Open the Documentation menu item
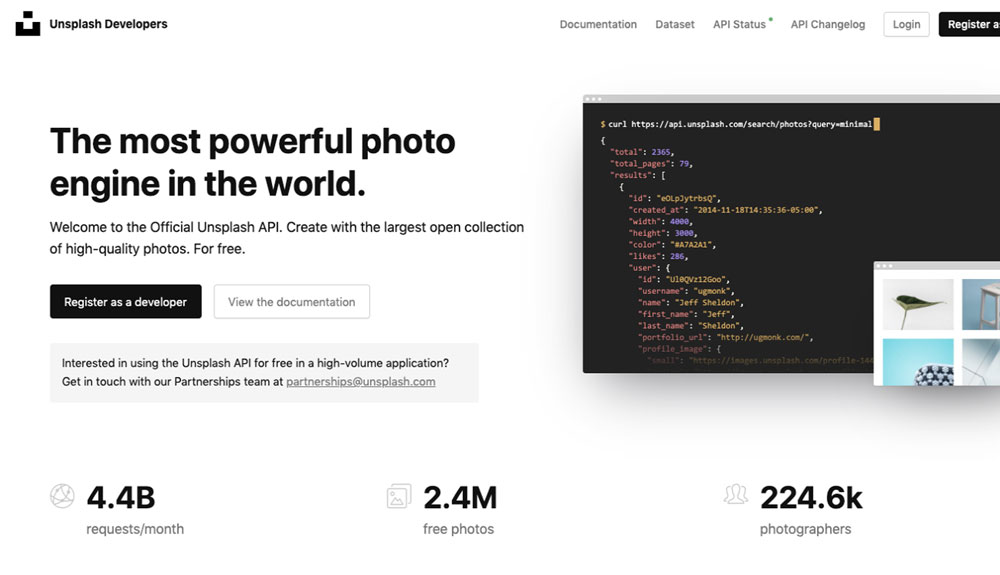 (598, 24)
